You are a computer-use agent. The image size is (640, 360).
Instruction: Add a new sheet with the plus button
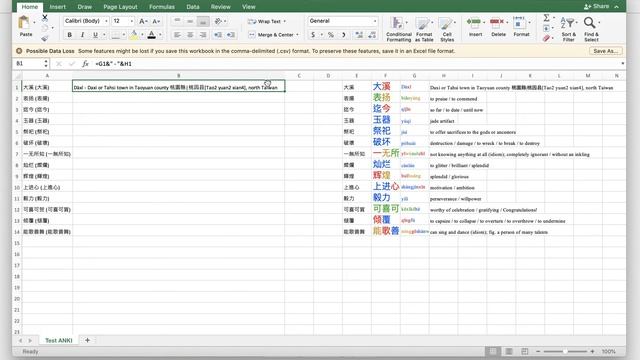(87, 340)
